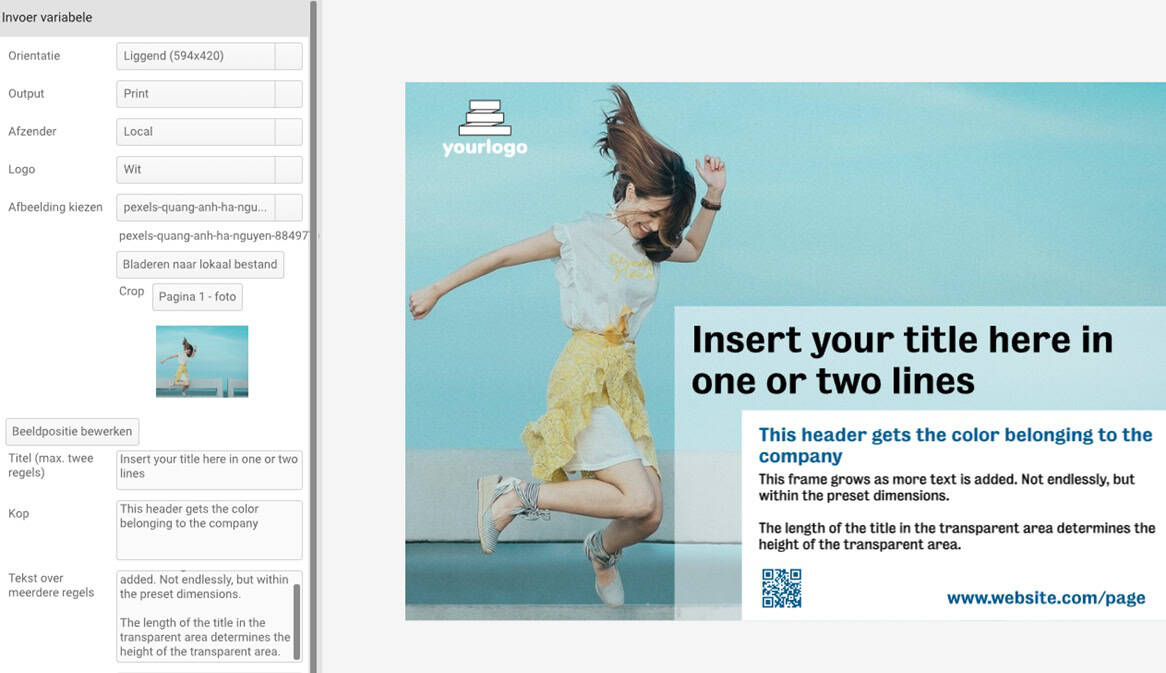Open the Output dropdown set to Print

pos(209,94)
